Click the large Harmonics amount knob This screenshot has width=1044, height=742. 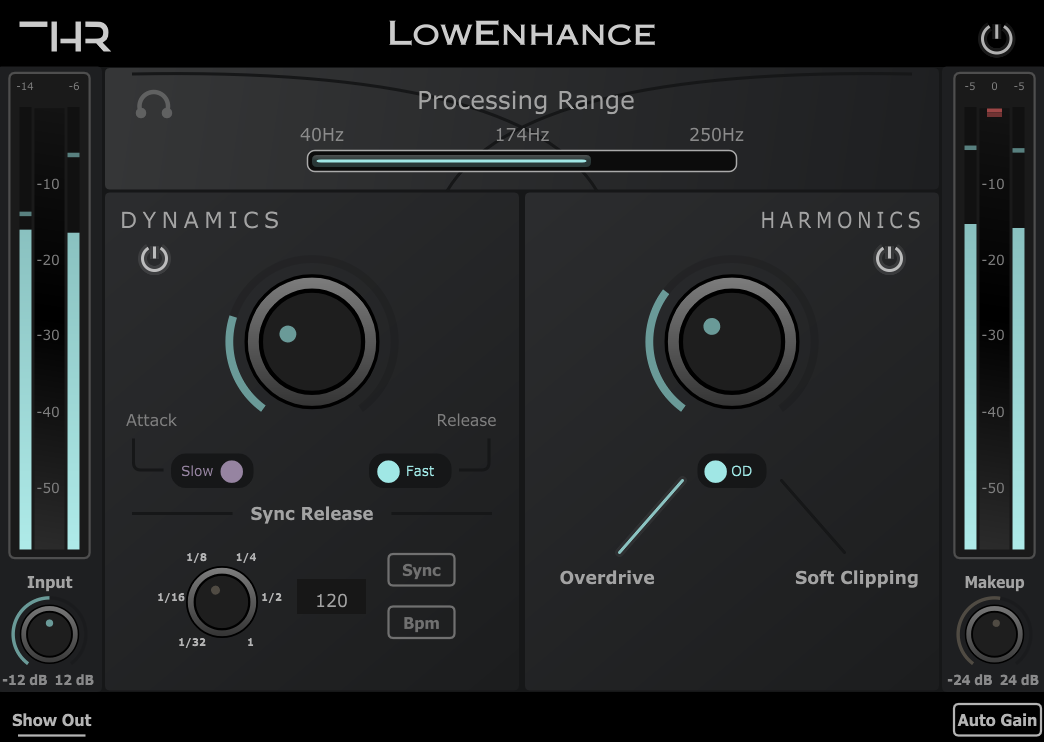click(731, 342)
